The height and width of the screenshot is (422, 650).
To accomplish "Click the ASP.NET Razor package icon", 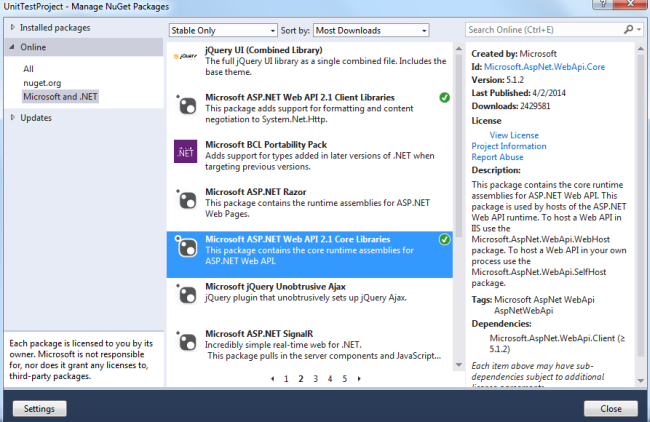I will point(186,199).
